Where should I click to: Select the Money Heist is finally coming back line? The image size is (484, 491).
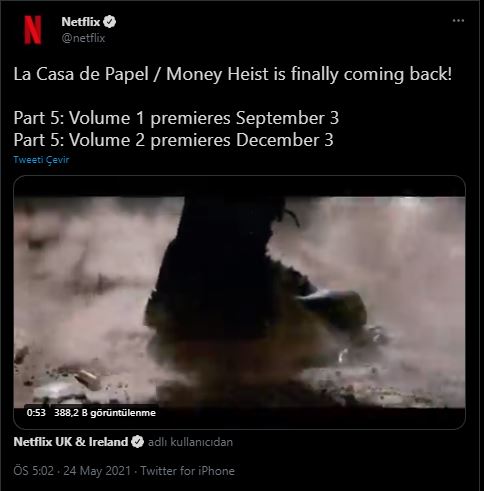(233, 74)
